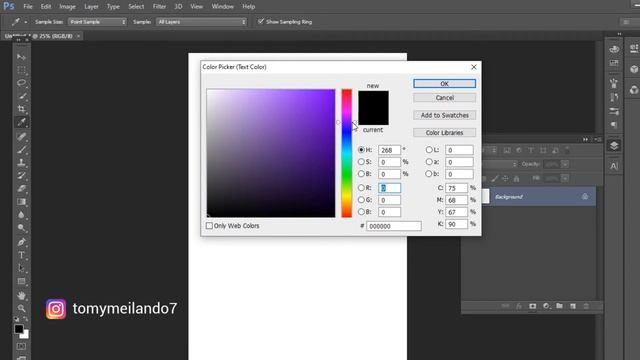Toggle Quick Mask mode icon

(21, 346)
